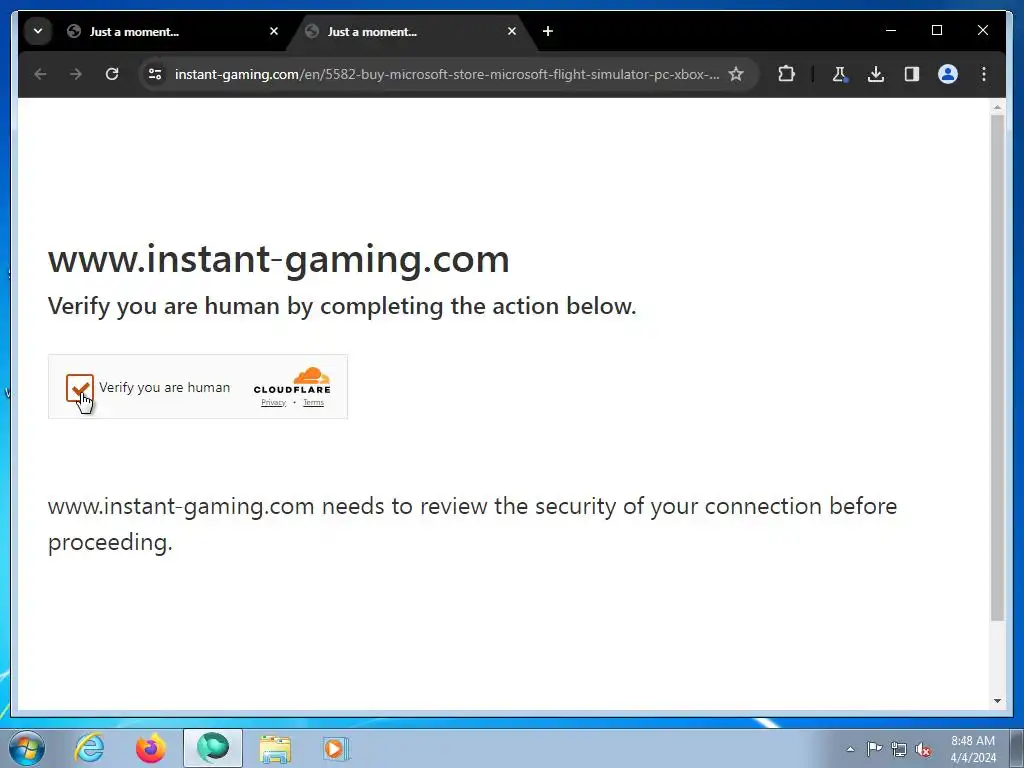
Task: Open the Cloudflare Privacy link
Action: pos(274,402)
